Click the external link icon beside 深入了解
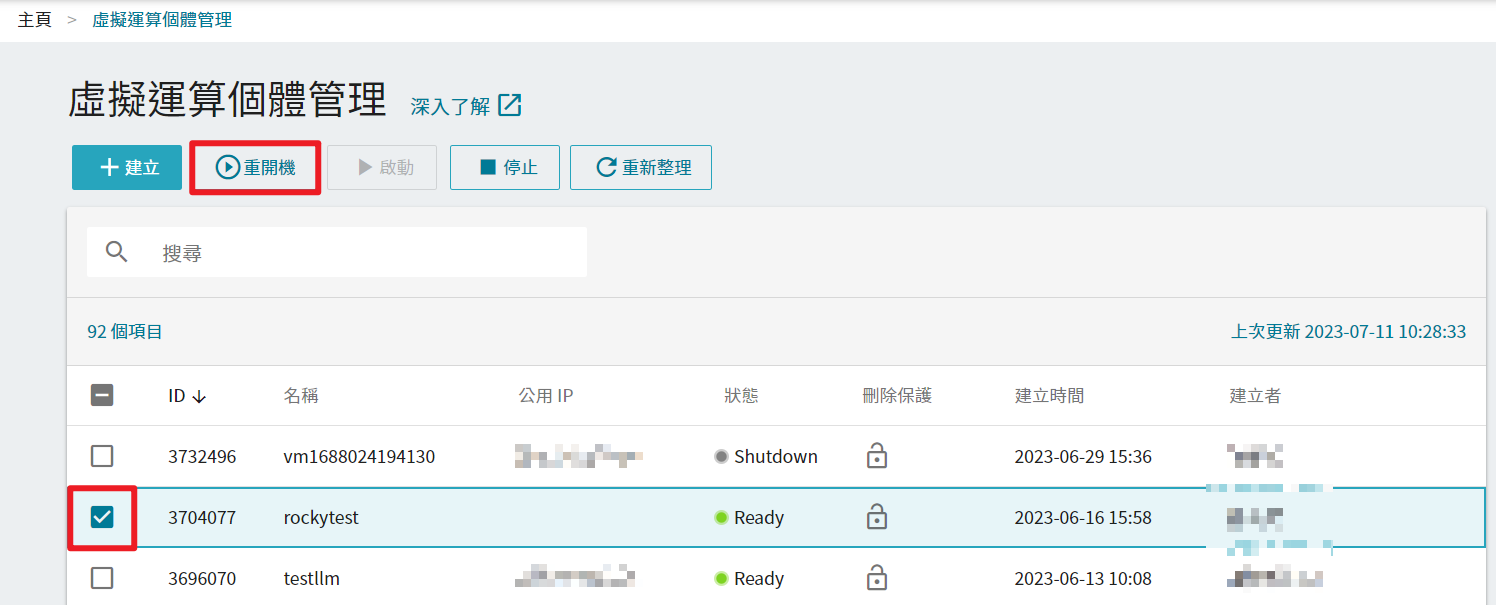The image size is (1496, 605). pos(510,105)
